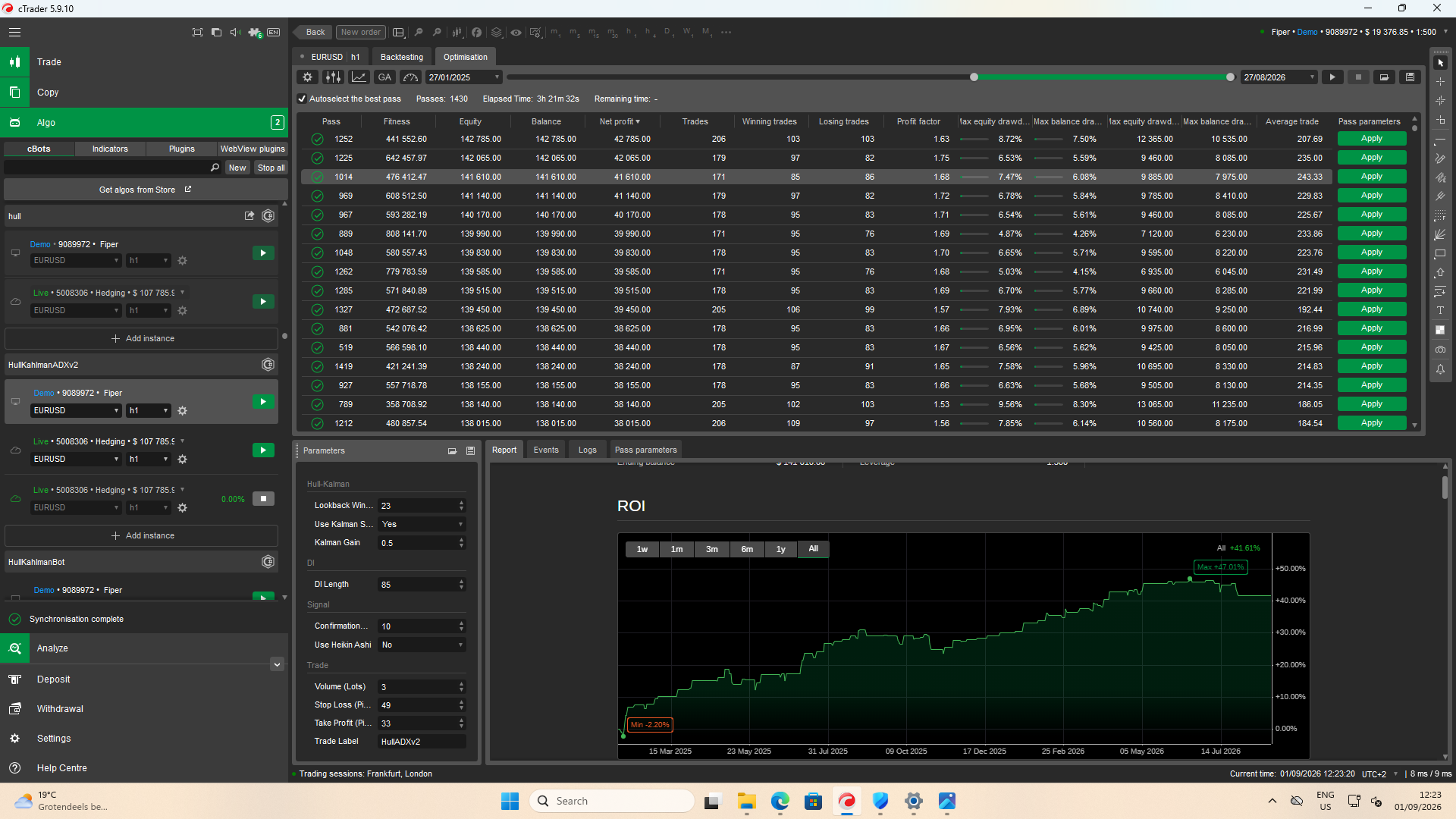
Task: Click the speedometer resources icon
Action: [x=410, y=77]
